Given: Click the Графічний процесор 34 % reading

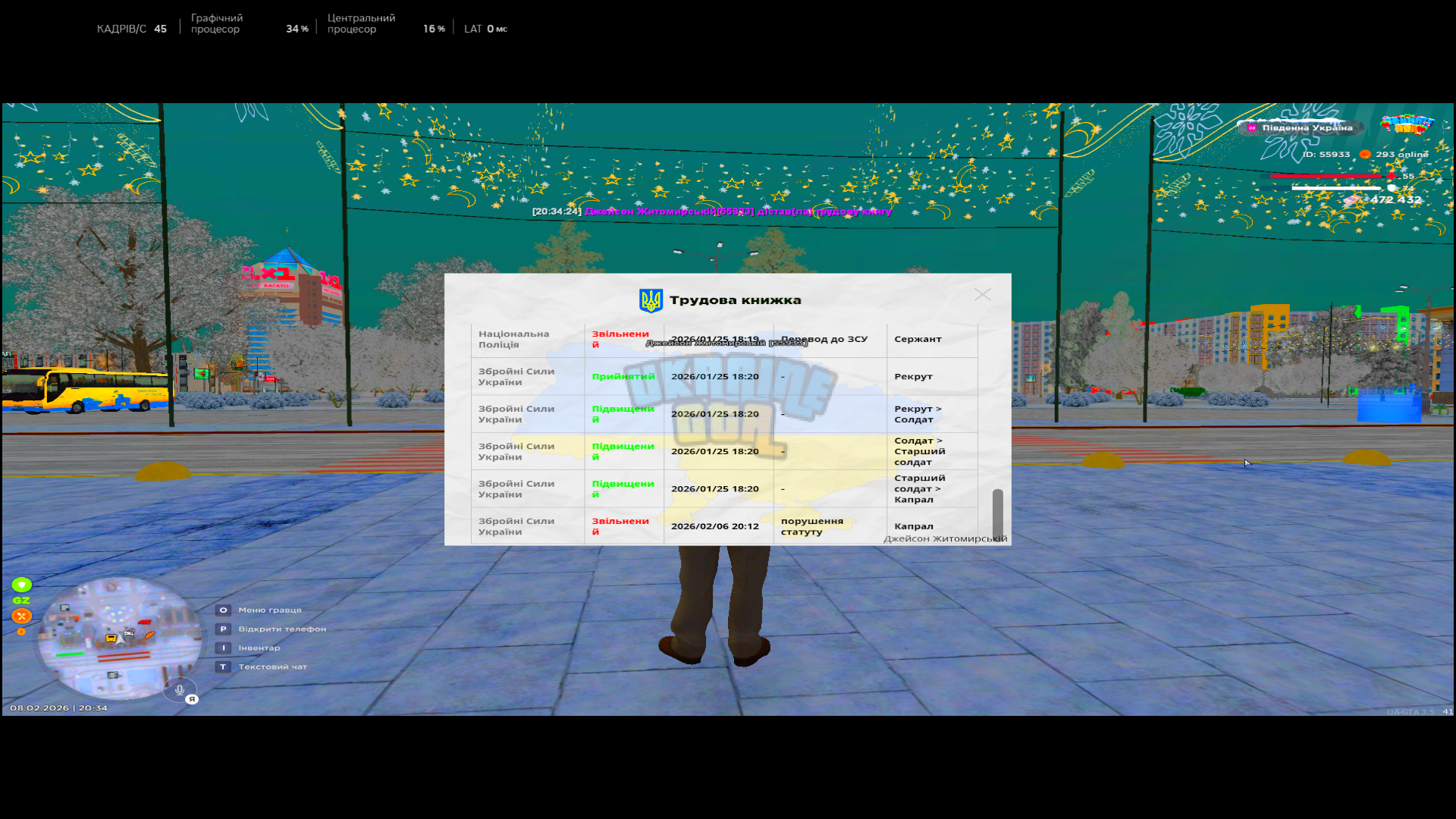Looking at the screenshot, I should point(249,24).
